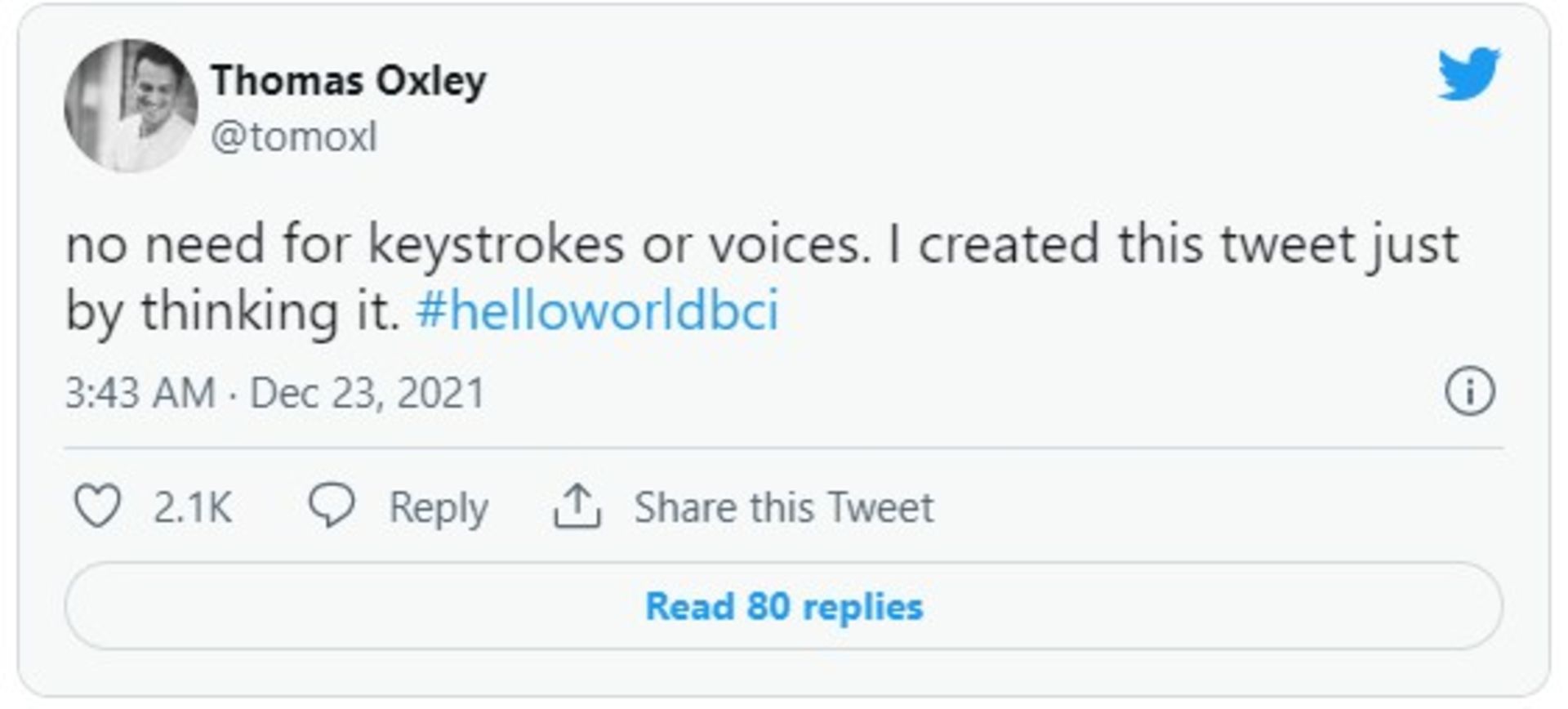Screen dimensions: 1568x709
Task: Click the Dec 23, 2021 date
Action: point(367,393)
